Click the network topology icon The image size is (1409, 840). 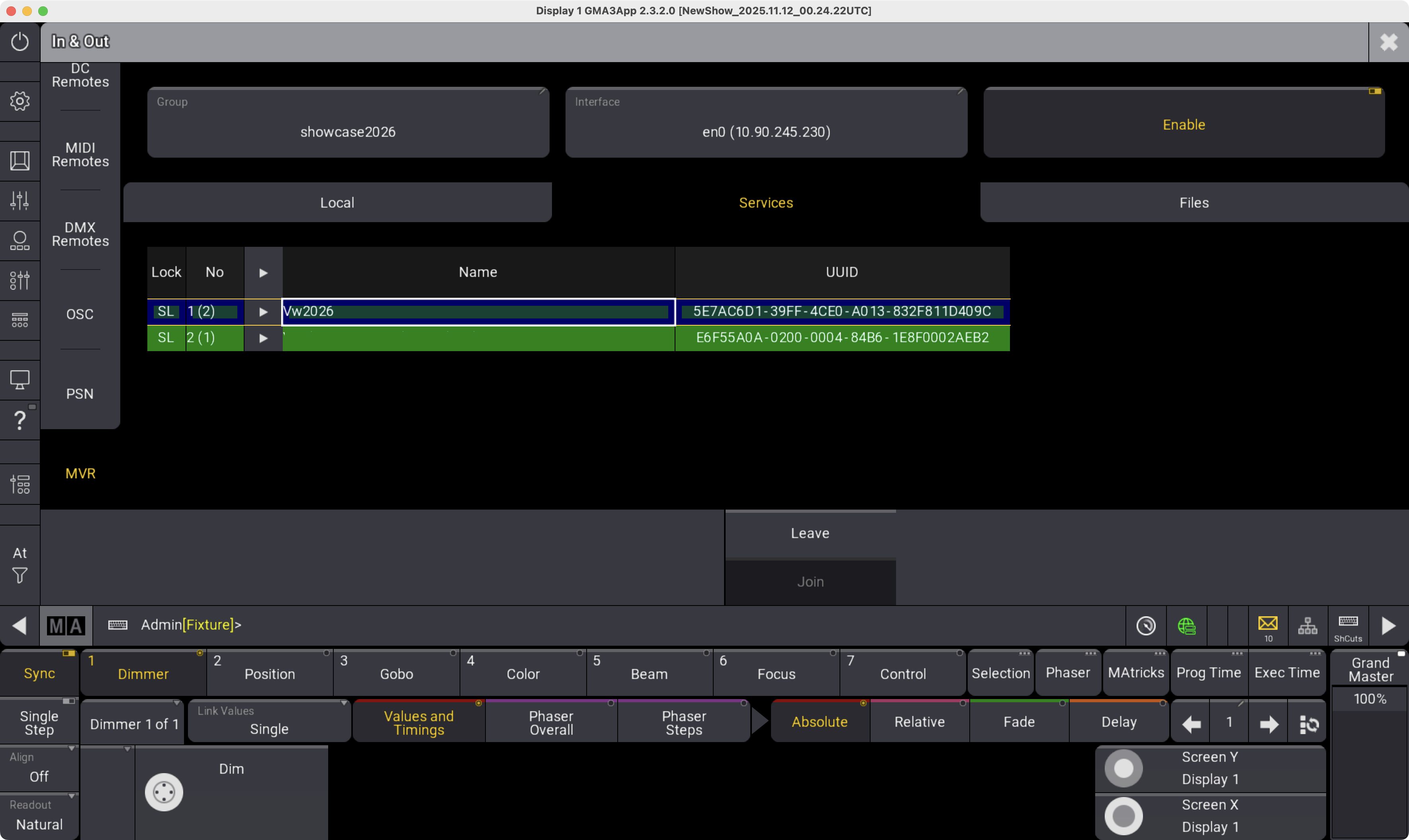point(1307,625)
